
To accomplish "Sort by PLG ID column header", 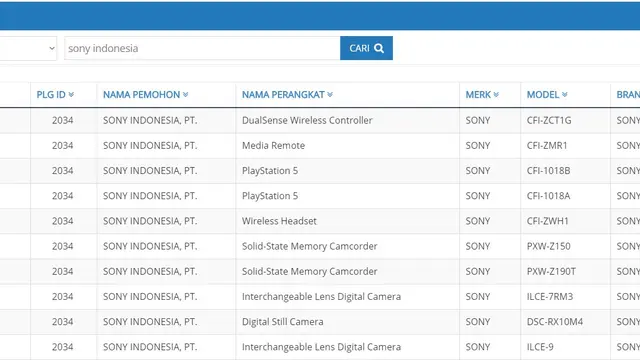I will click(x=55, y=95).
